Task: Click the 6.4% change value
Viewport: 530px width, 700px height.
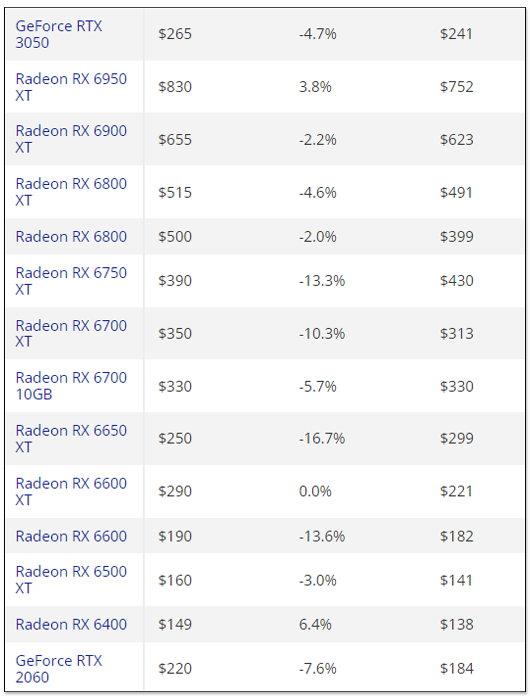Action: point(315,625)
